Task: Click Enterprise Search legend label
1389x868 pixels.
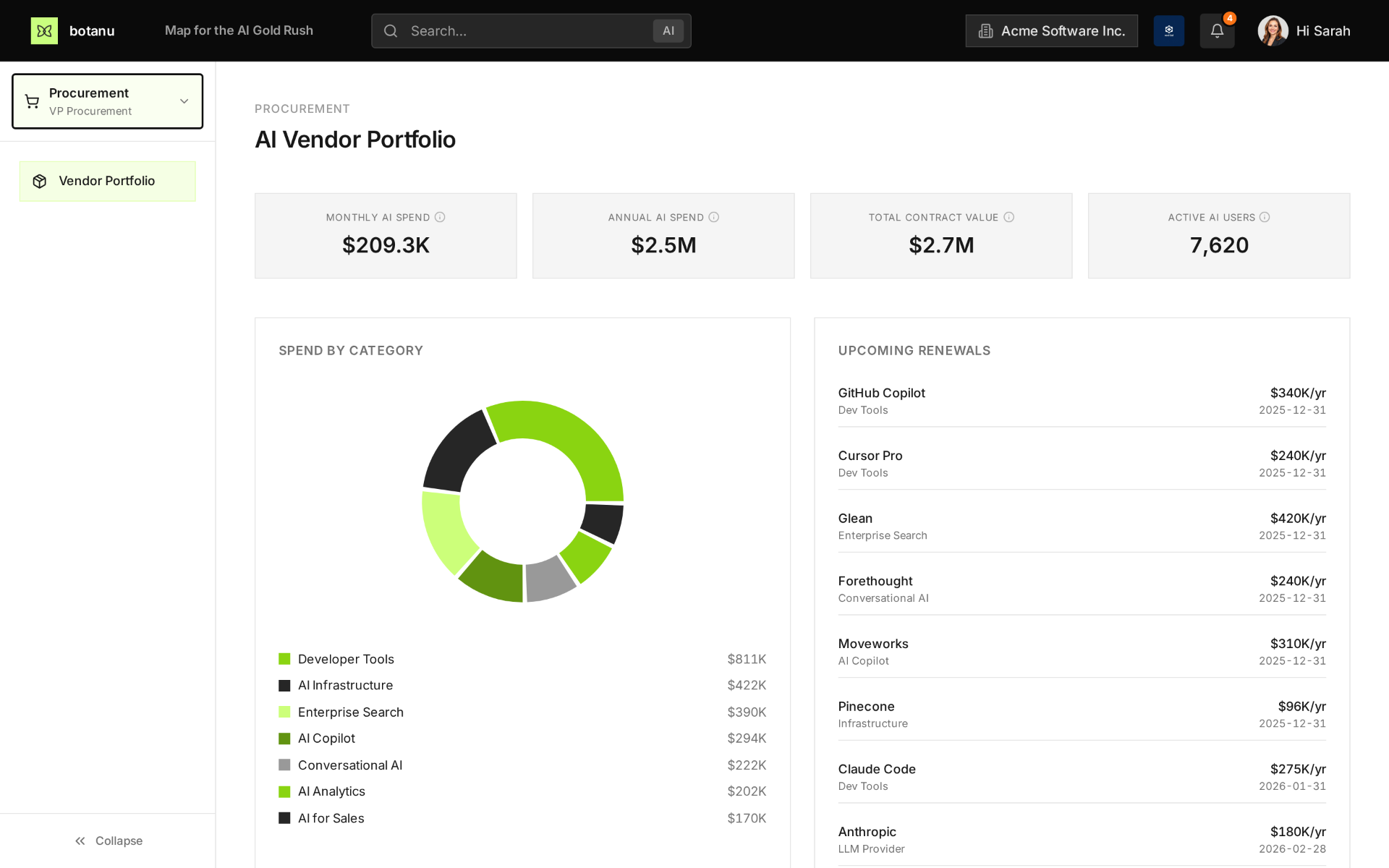Action: click(x=351, y=712)
